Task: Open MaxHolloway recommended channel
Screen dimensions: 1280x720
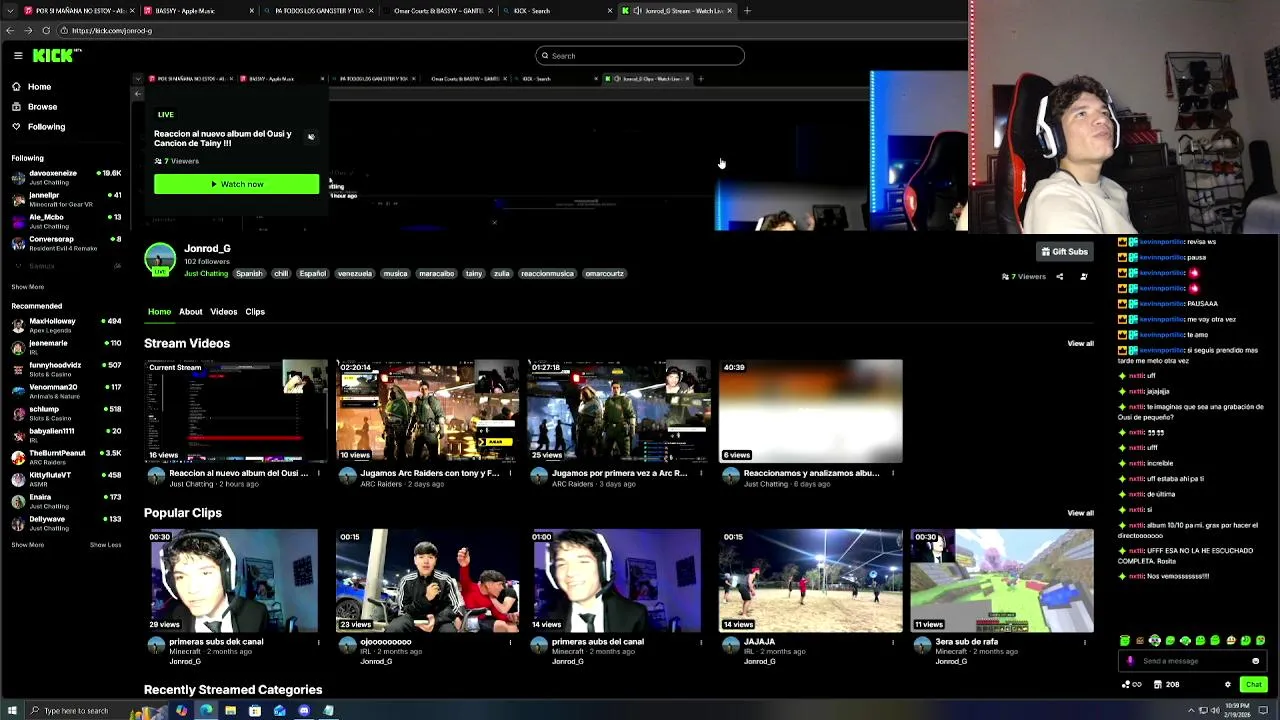Action: (66, 326)
